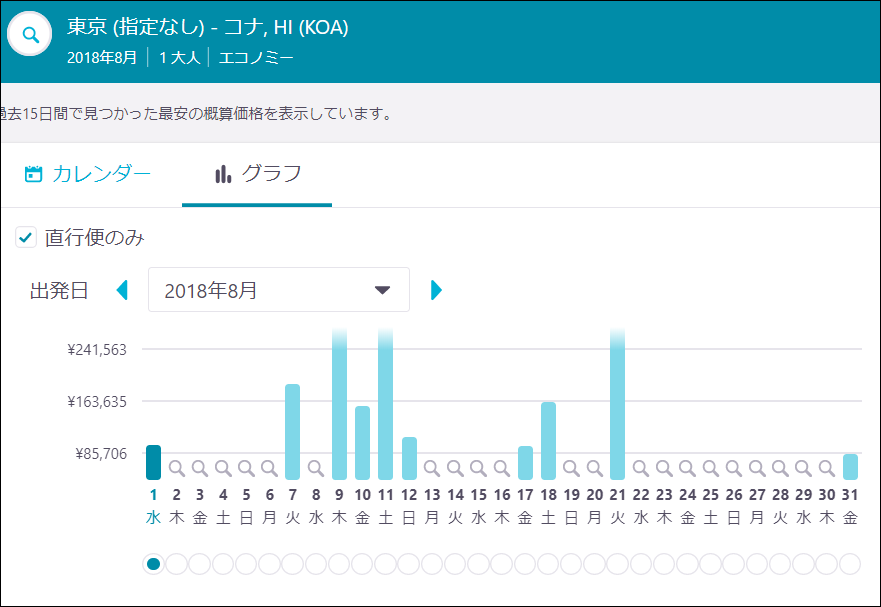Click the magnifier icon under August 30
The width and height of the screenshot is (881, 607).
click(x=826, y=466)
